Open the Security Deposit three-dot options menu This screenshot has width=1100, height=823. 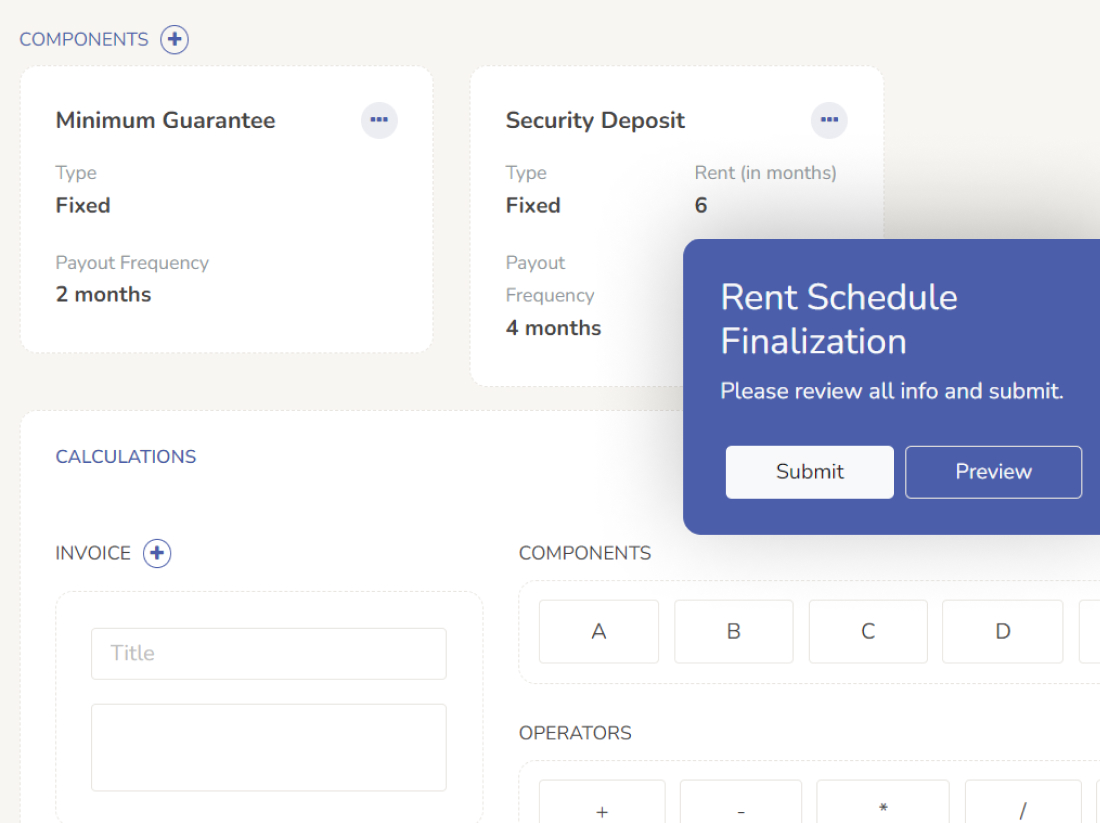[829, 120]
